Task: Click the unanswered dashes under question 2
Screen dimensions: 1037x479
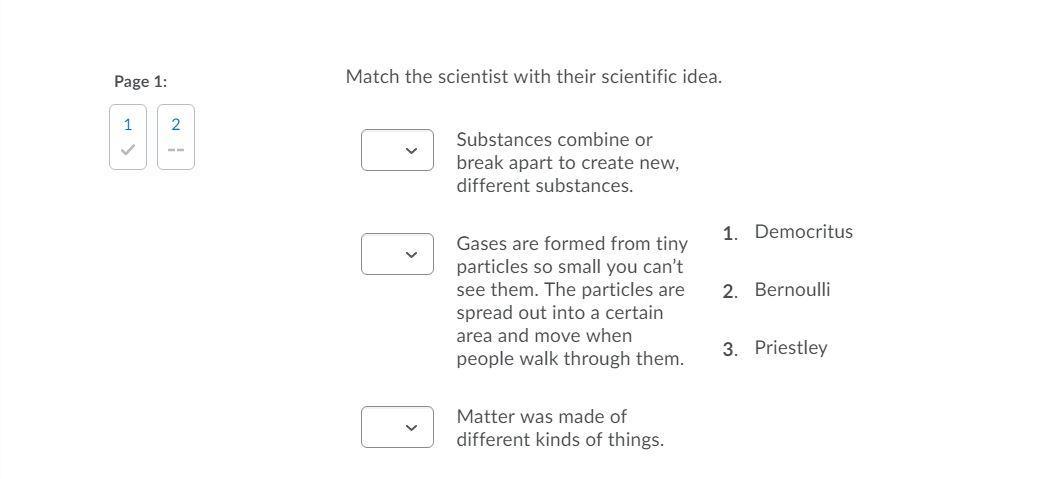Action: 176,150
